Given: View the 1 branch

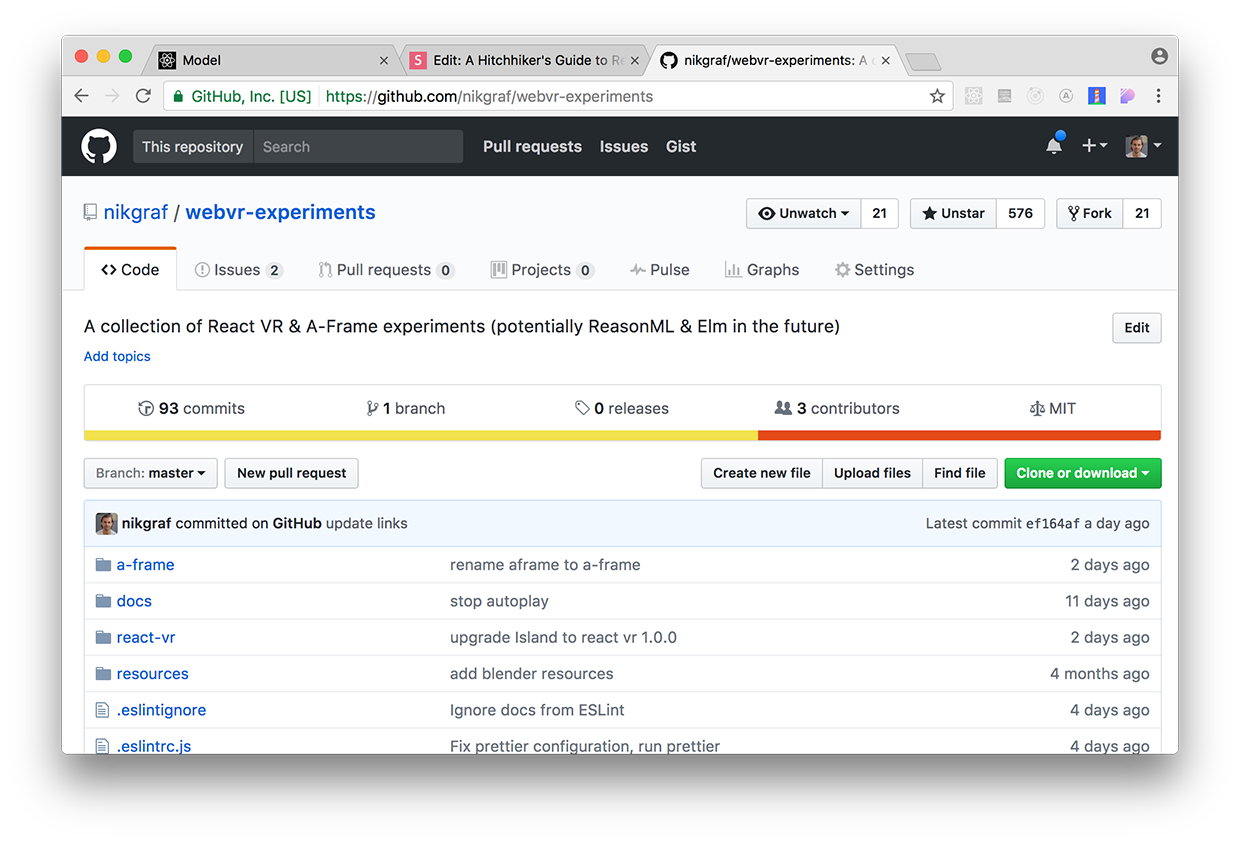Looking at the screenshot, I should 406,408.
